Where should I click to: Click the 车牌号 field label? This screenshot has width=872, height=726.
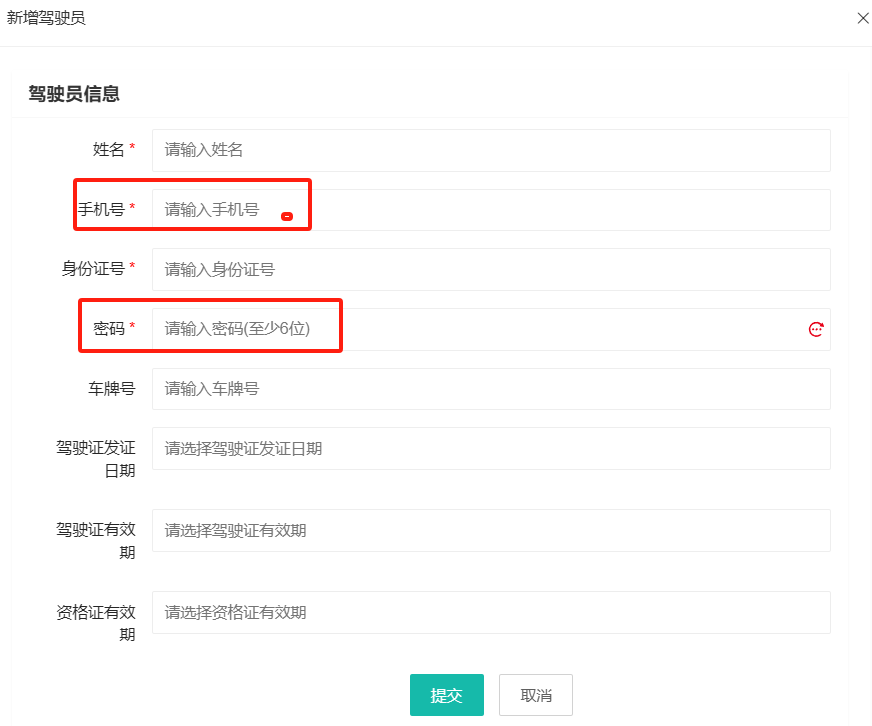[111, 389]
